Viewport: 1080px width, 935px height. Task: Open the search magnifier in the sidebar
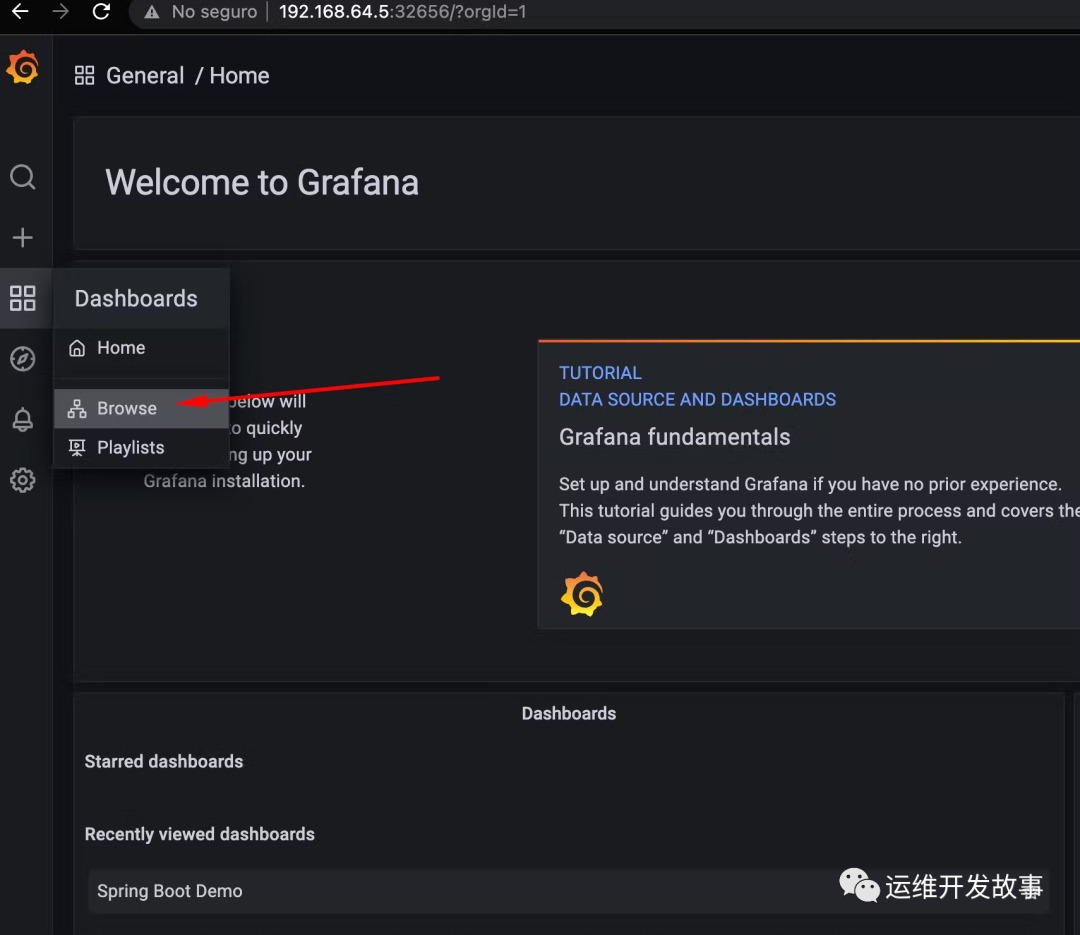22,178
